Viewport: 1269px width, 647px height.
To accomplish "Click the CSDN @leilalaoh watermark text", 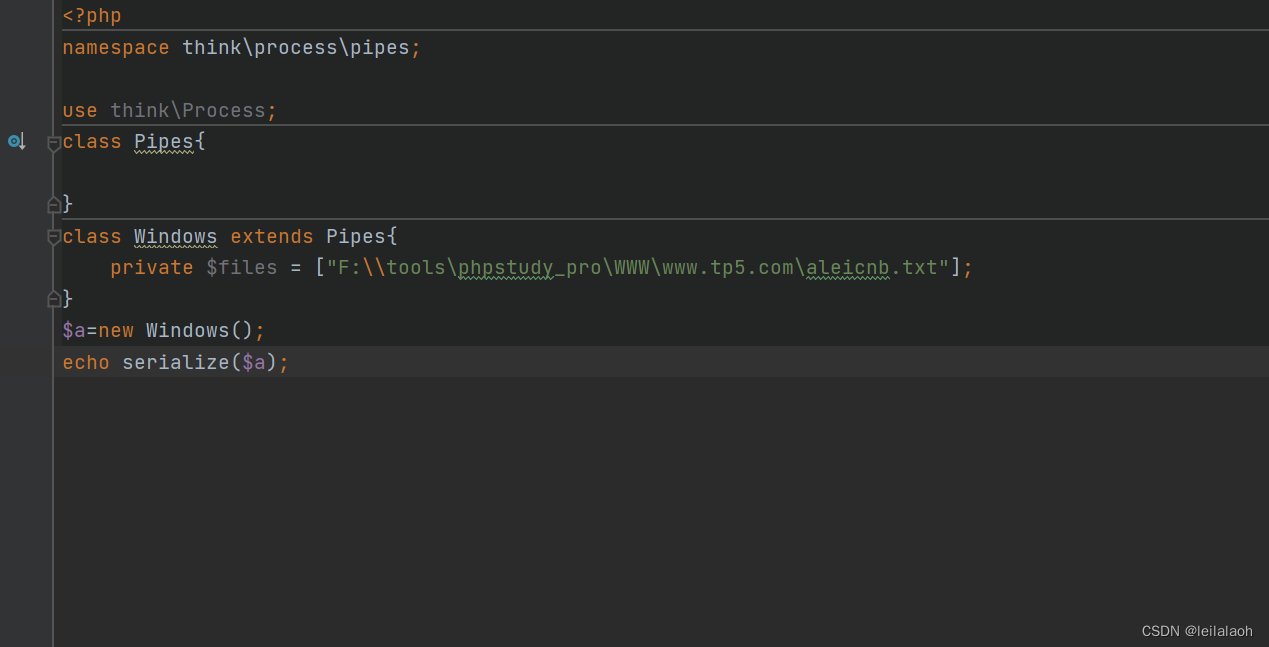I will tap(1197, 631).
